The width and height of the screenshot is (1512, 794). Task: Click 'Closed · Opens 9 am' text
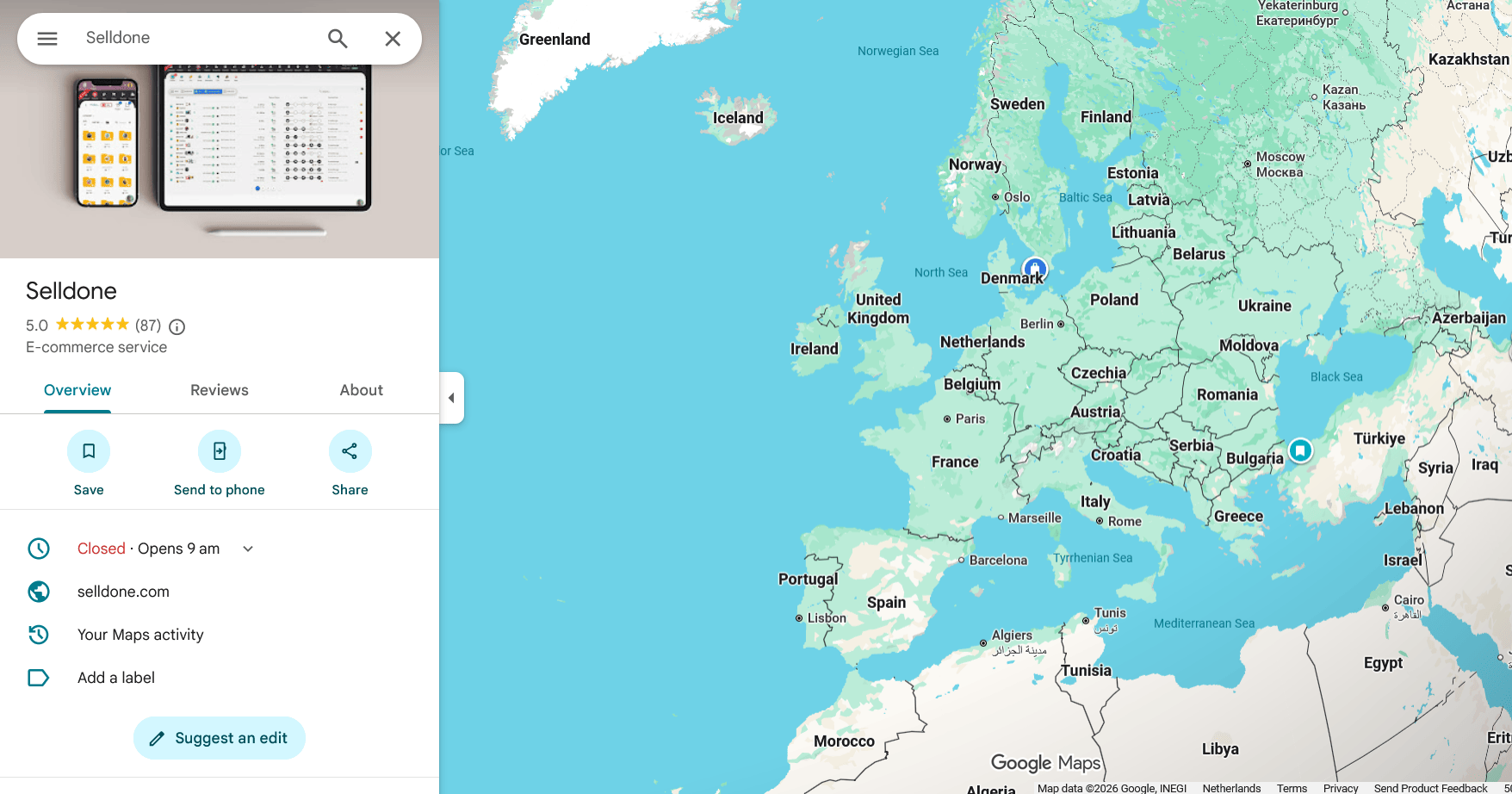point(148,549)
